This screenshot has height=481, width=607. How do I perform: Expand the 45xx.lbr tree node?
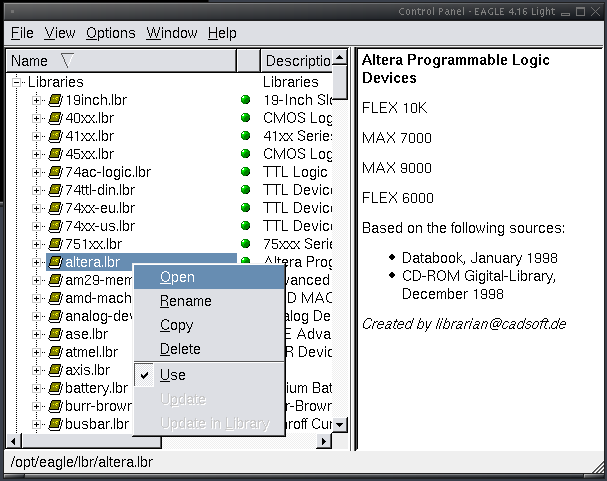36,154
